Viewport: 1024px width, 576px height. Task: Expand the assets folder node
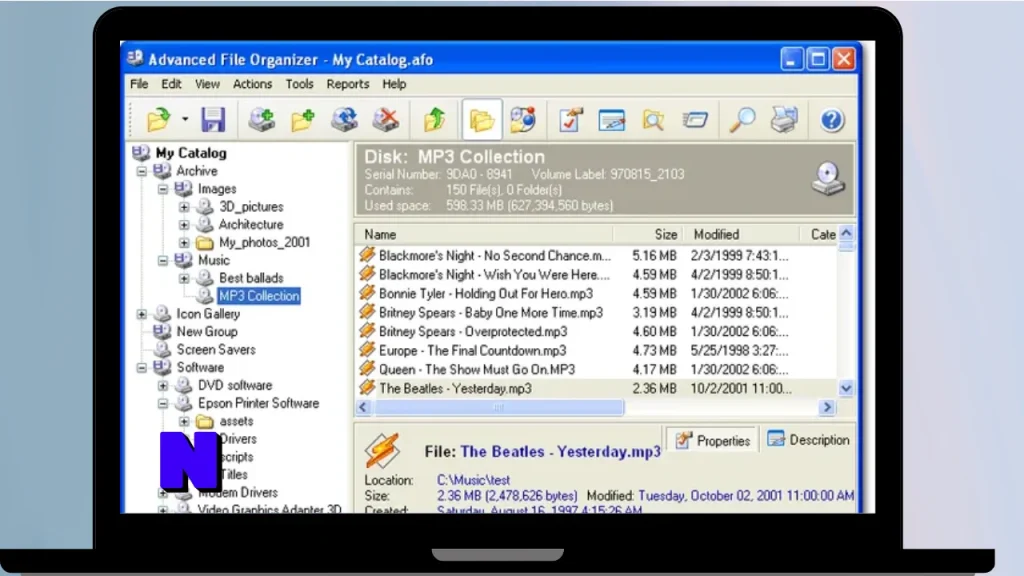coord(184,421)
